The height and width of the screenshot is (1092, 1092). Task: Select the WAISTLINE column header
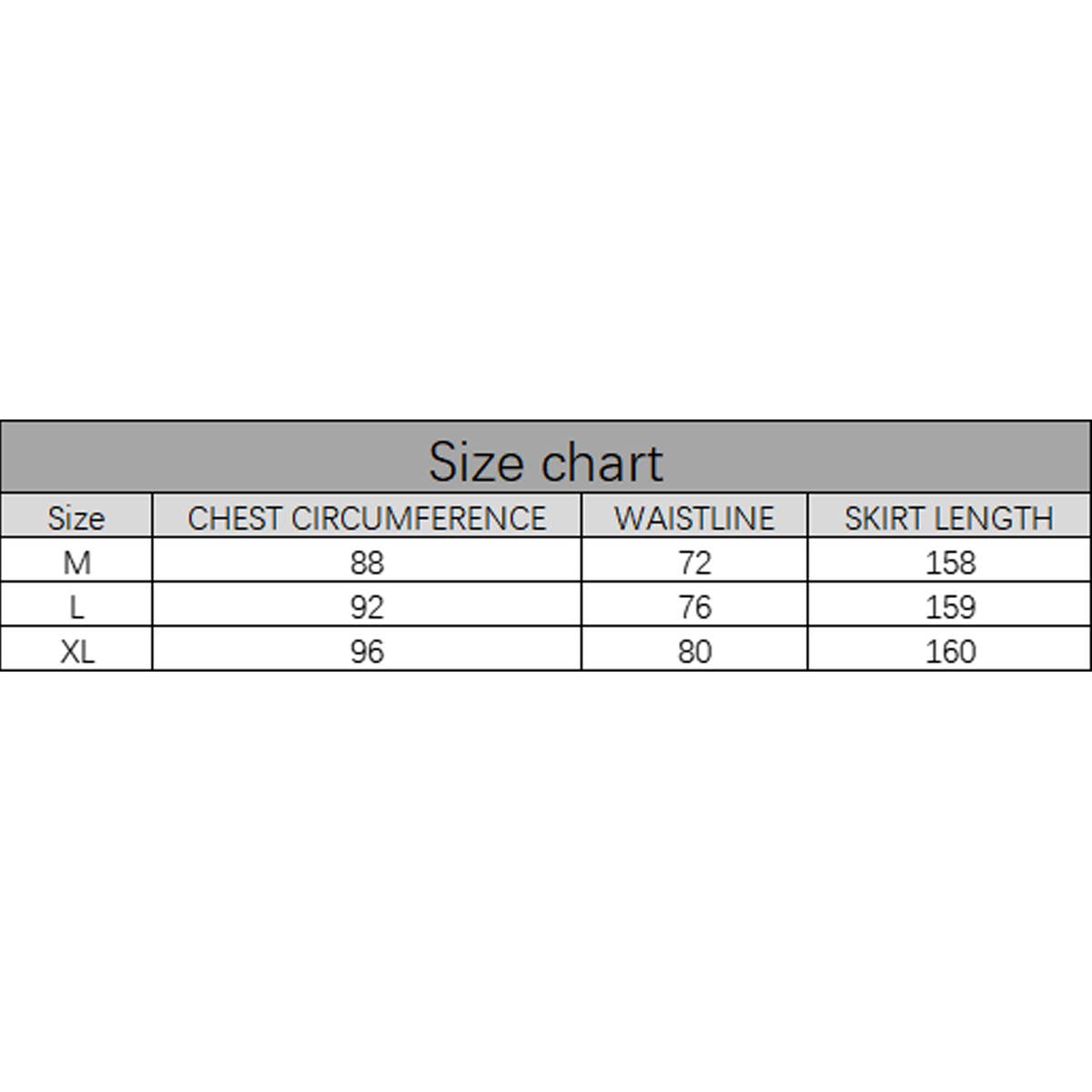(x=694, y=518)
